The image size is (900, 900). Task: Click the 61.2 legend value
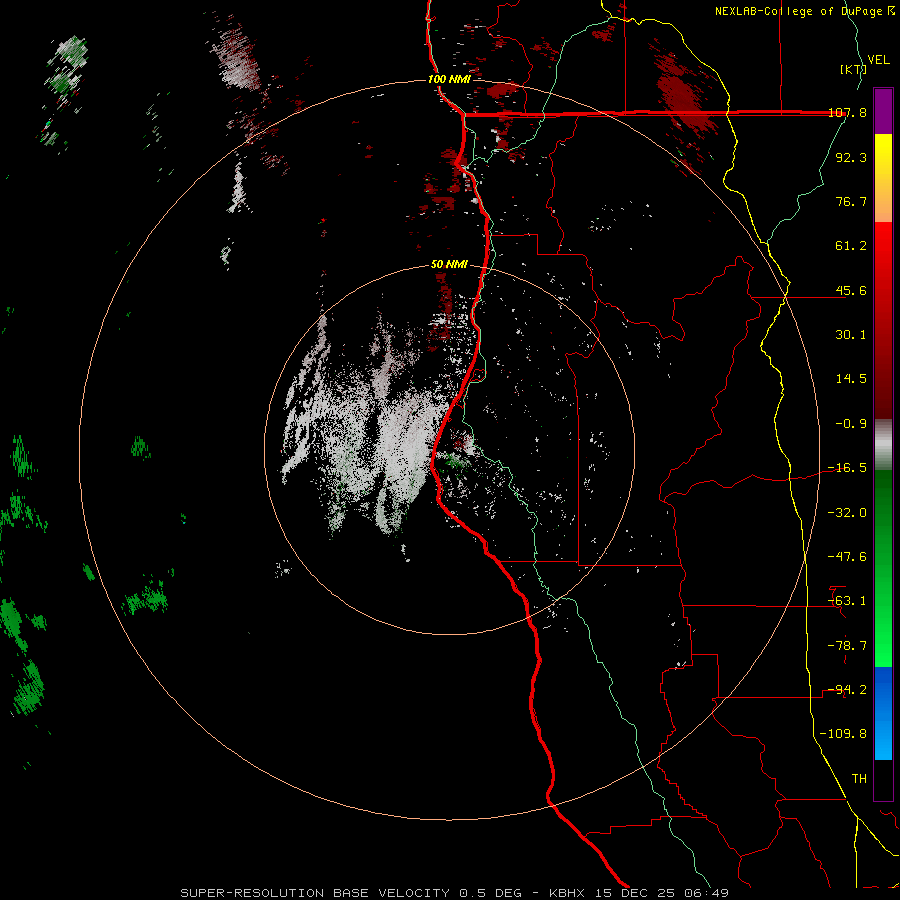pyautogui.click(x=851, y=246)
